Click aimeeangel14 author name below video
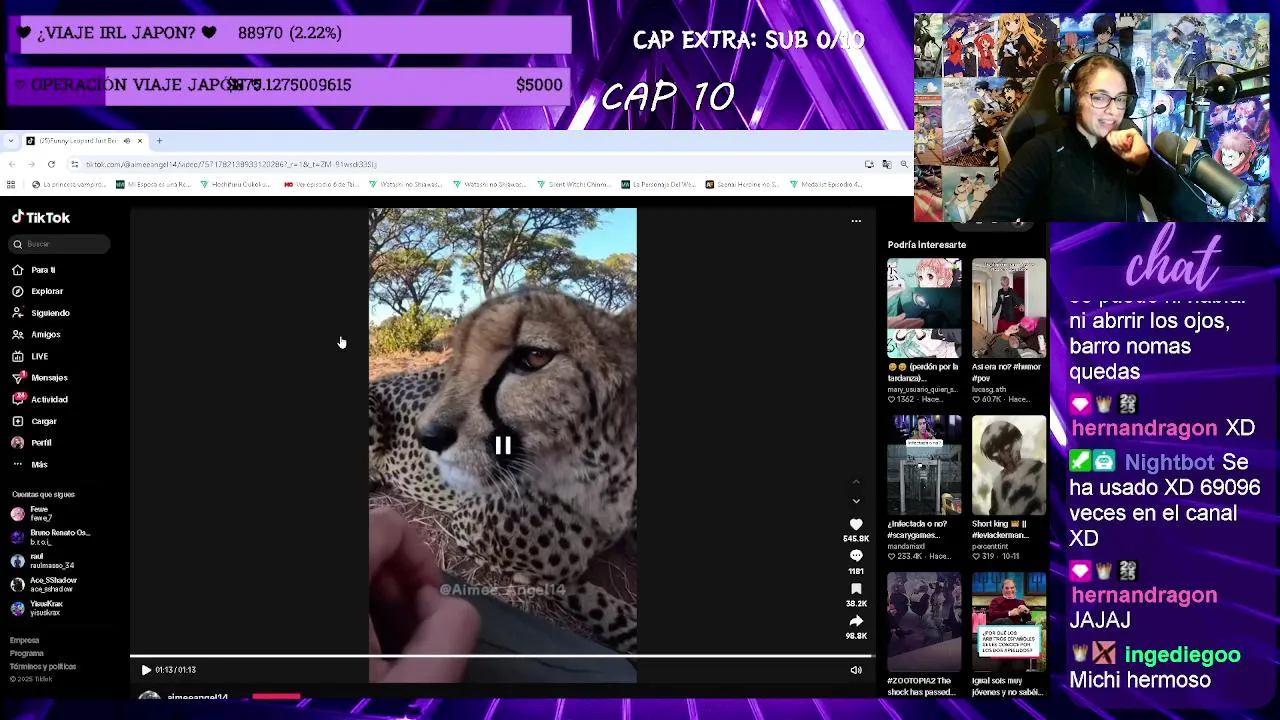This screenshot has height=720, width=1280. point(198,697)
